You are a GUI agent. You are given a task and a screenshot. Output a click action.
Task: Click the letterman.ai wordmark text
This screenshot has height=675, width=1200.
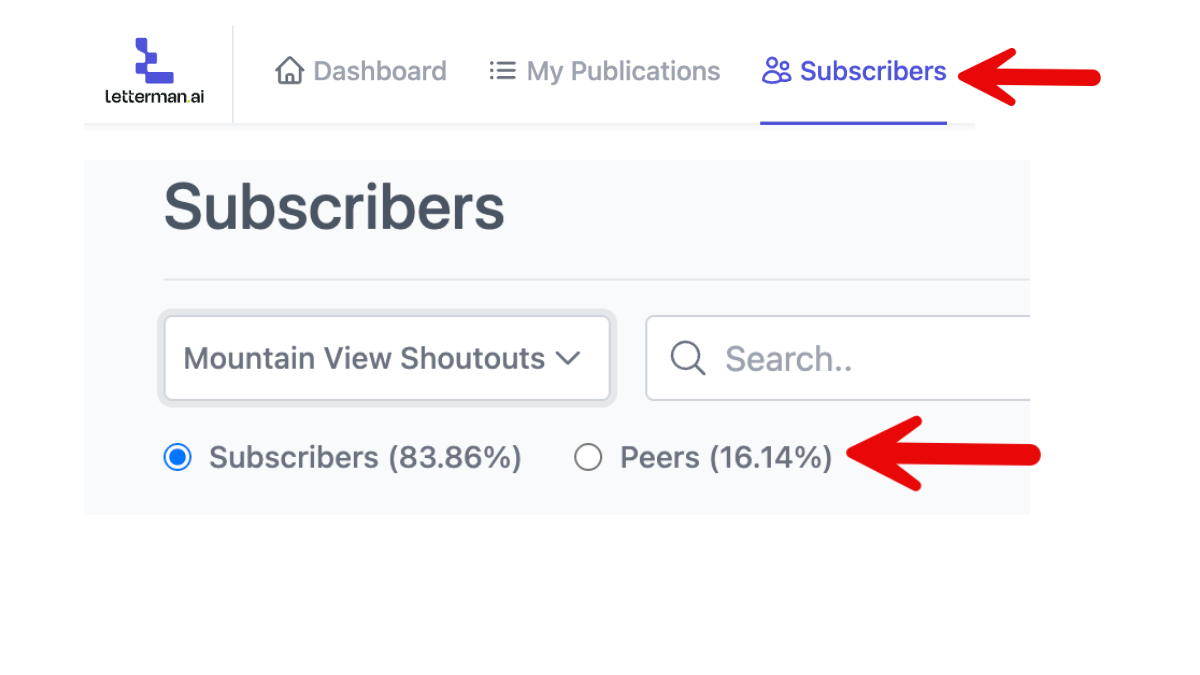[x=154, y=97]
